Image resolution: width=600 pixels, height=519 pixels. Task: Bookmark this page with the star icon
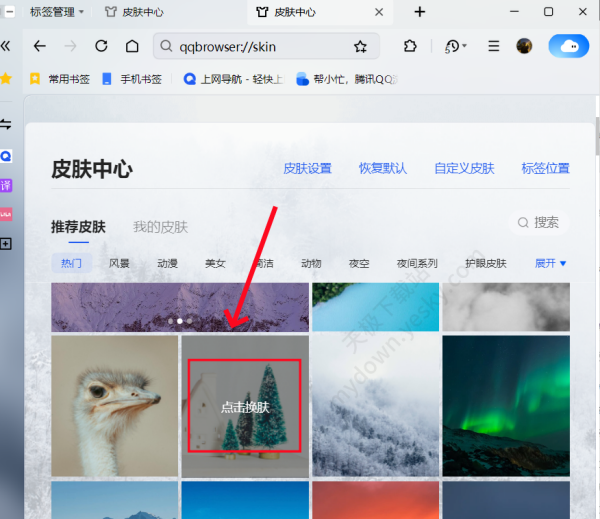(x=361, y=47)
